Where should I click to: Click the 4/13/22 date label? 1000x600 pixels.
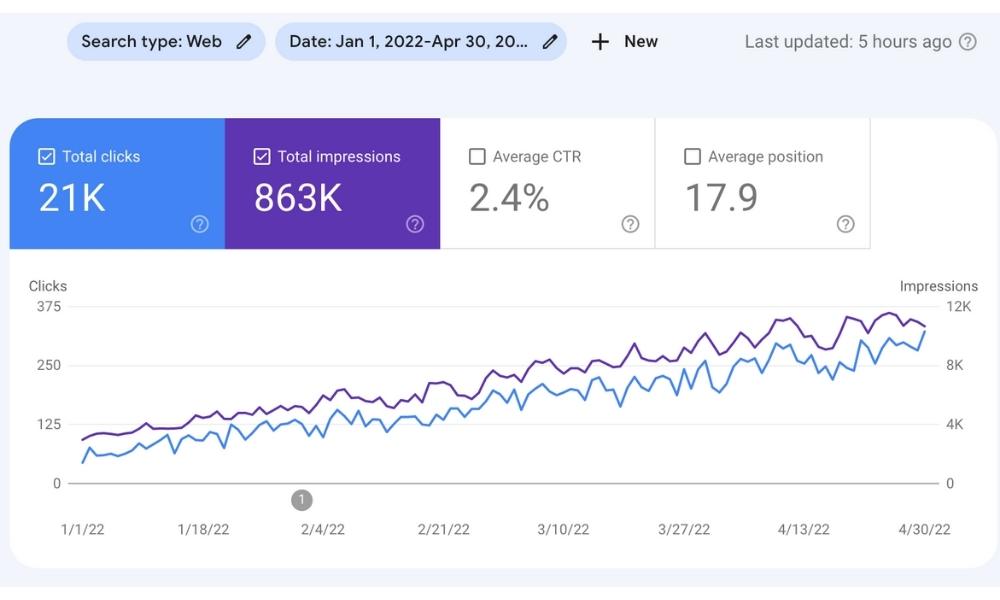tap(804, 529)
